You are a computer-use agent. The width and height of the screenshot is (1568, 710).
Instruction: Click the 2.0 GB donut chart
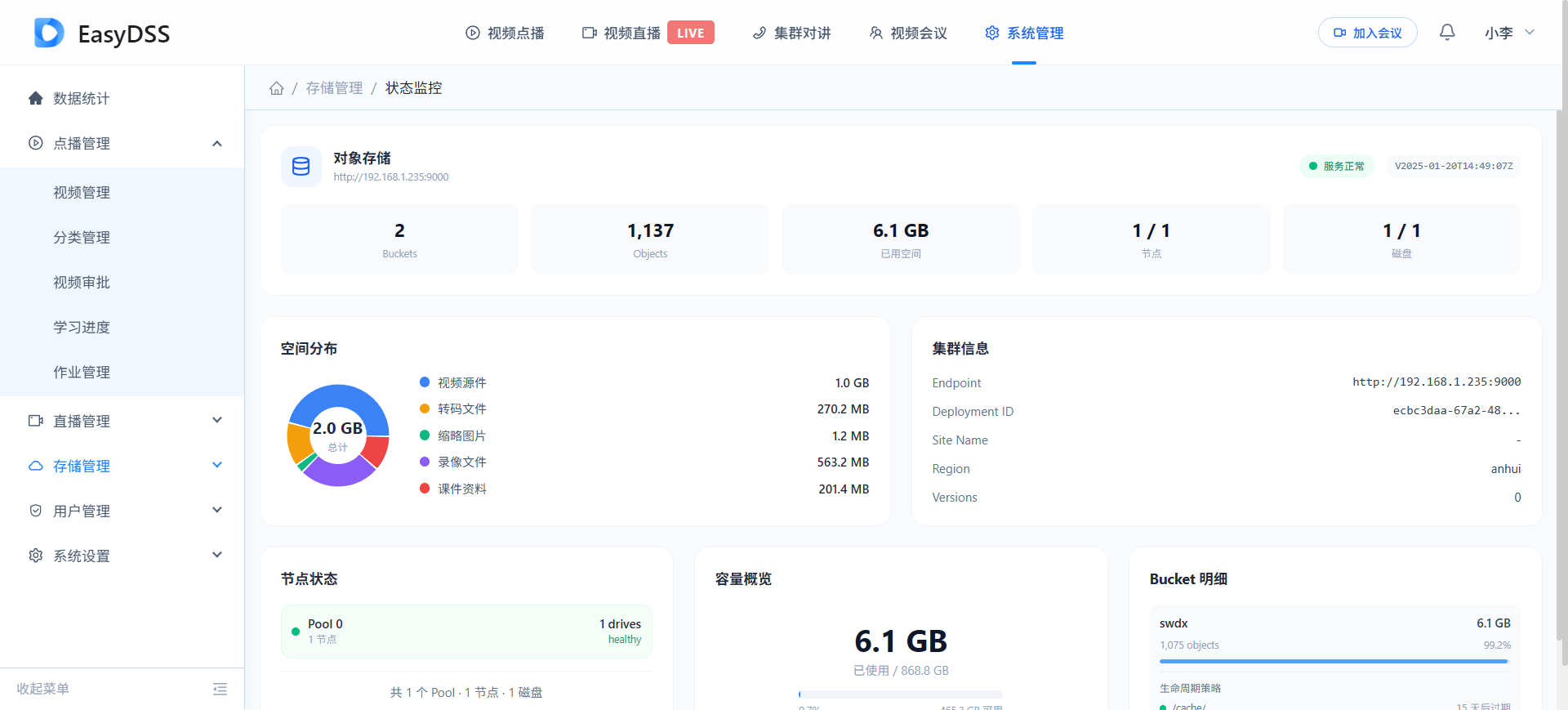(x=338, y=435)
